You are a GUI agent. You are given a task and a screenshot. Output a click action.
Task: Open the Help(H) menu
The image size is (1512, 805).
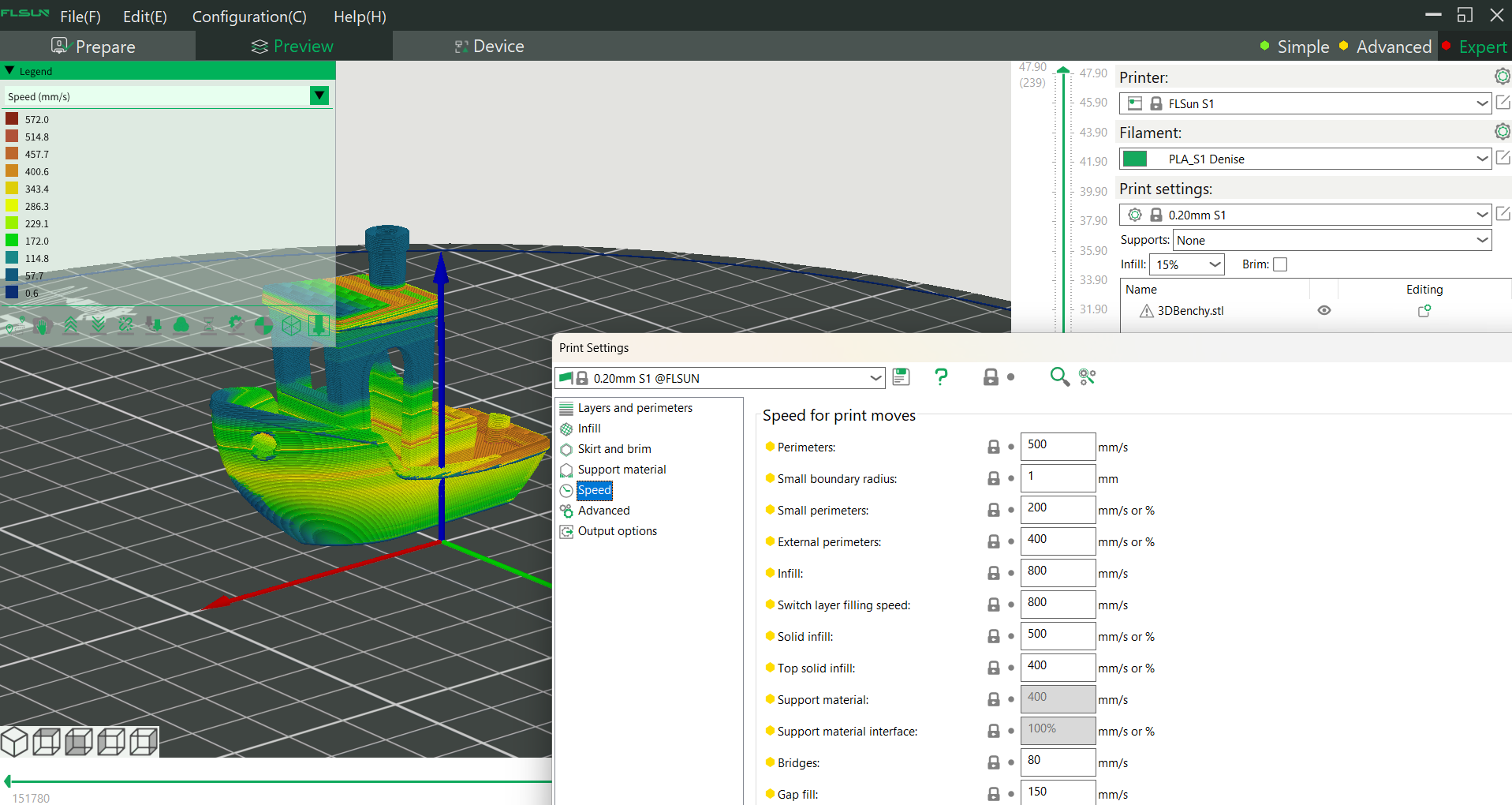click(x=360, y=17)
